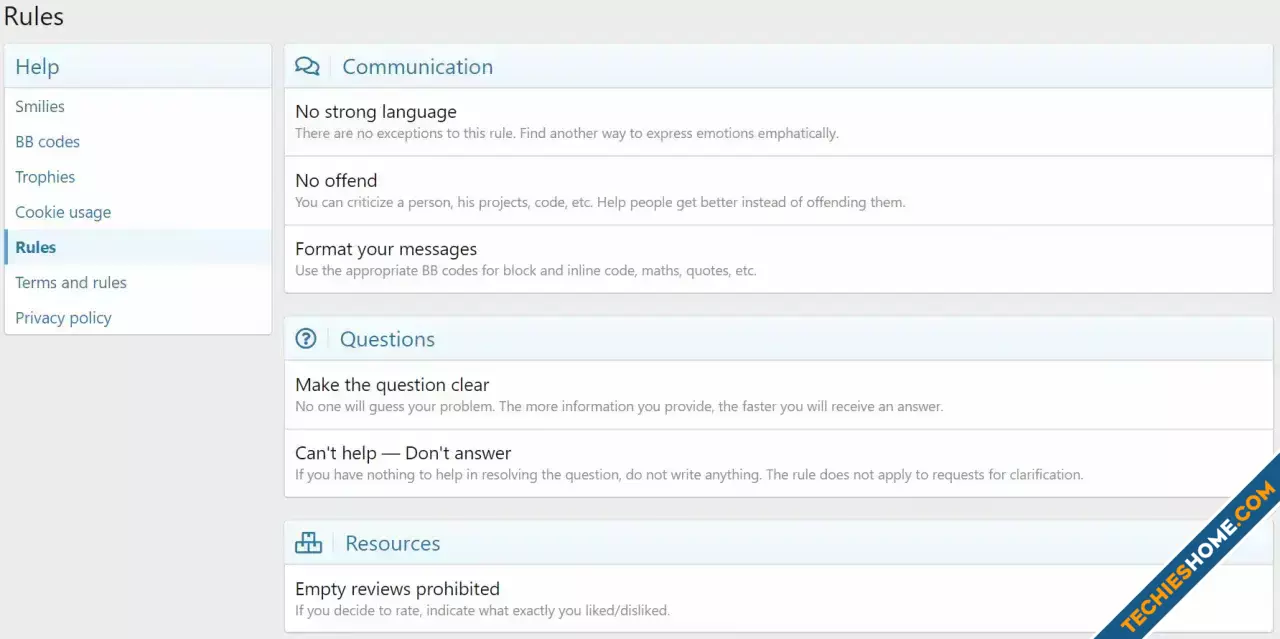Image resolution: width=1280 pixels, height=639 pixels.
Task: Select the Rules sidebar item
Action: (138, 247)
